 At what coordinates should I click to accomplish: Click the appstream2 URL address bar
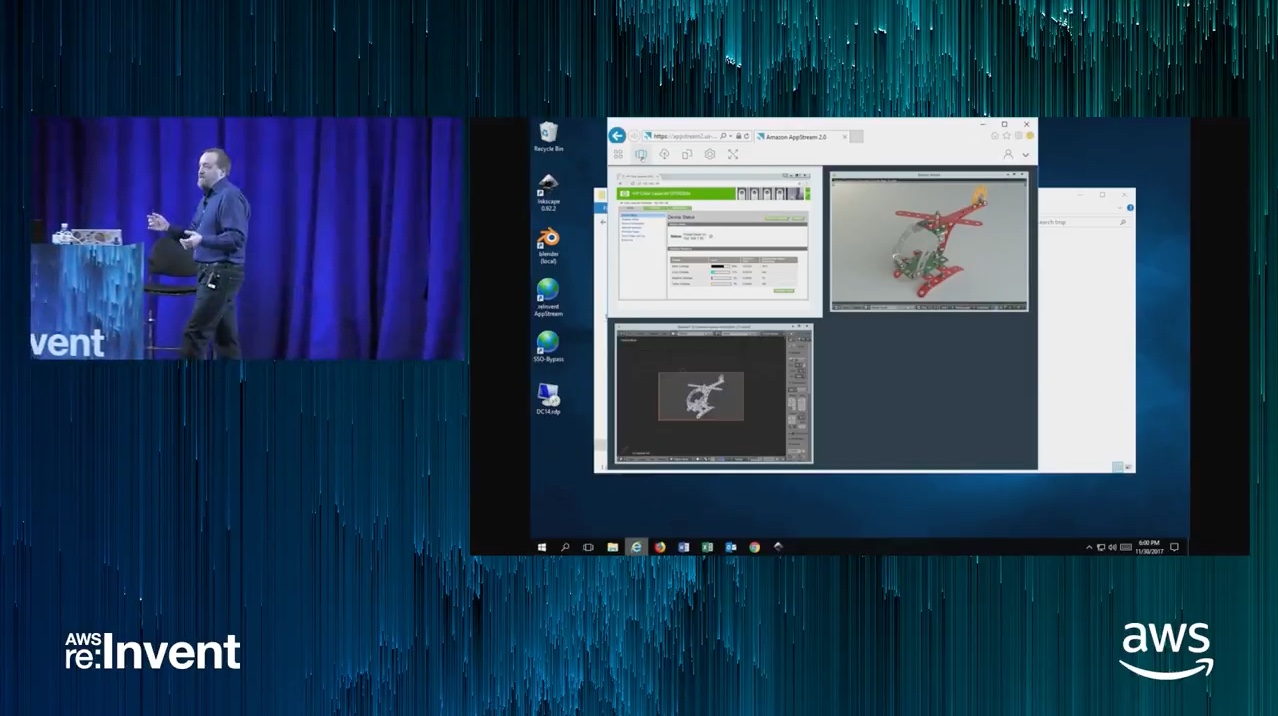682,136
